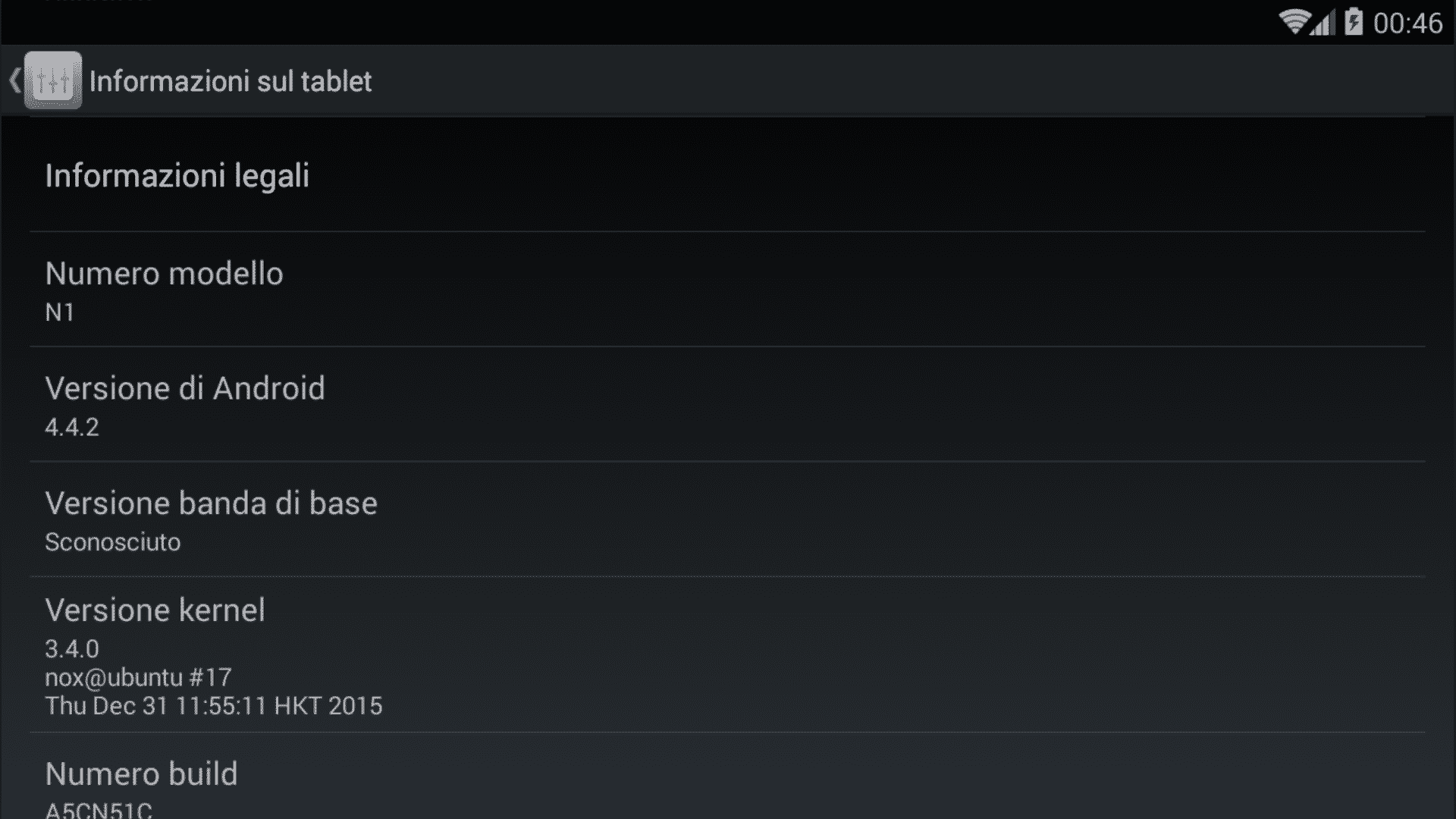Tap Numero build entry
The height and width of the screenshot is (819, 1456).
tap(728, 776)
